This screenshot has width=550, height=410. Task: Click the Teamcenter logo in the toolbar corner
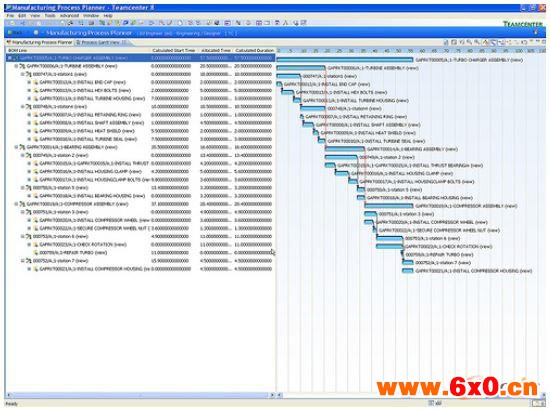pos(523,24)
